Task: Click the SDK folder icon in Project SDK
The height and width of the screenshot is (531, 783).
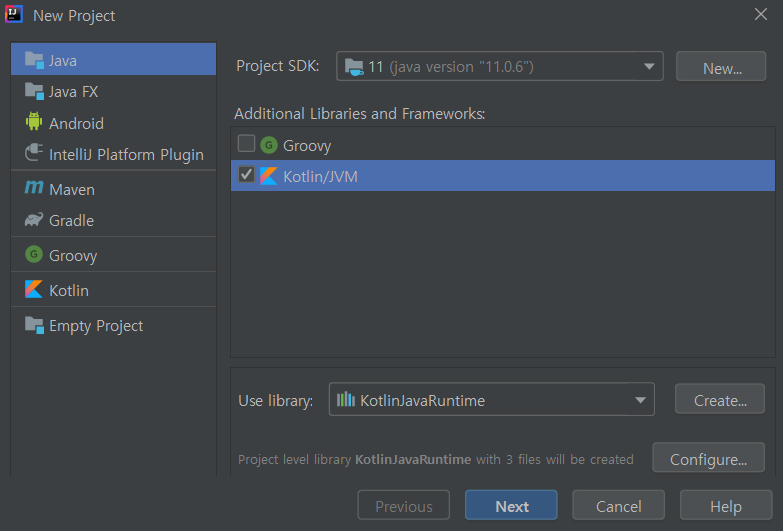Action: [354, 66]
